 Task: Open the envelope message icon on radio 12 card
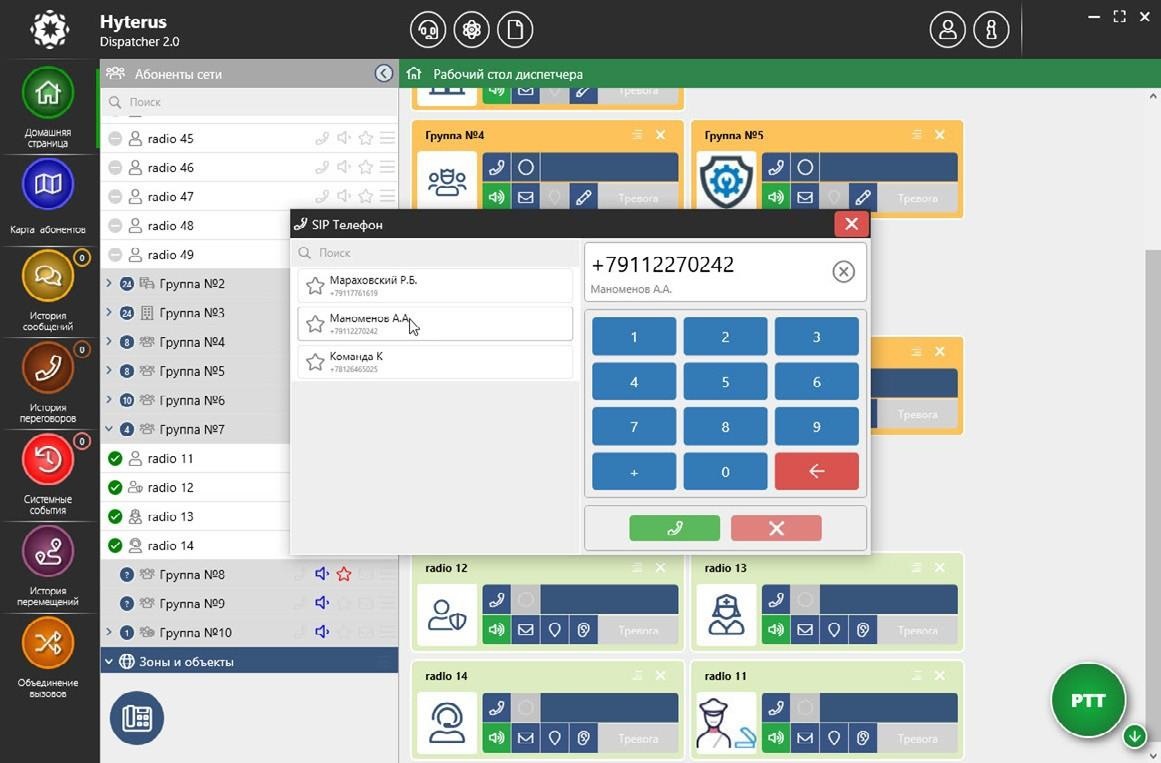click(x=526, y=630)
